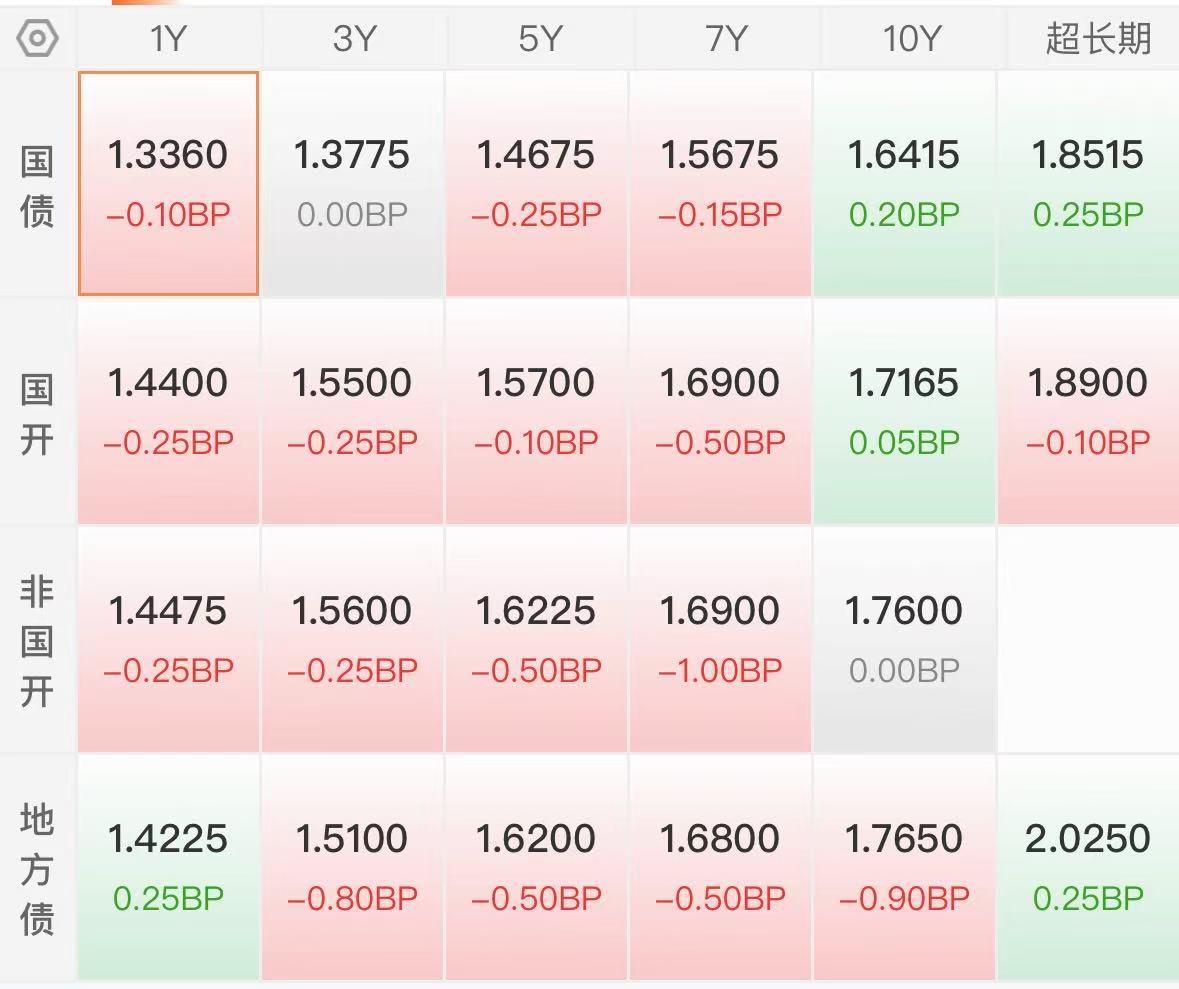Open 国债 3Y cell showing 1.3775
This screenshot has height=989, width=1179.
pos(353,184)
